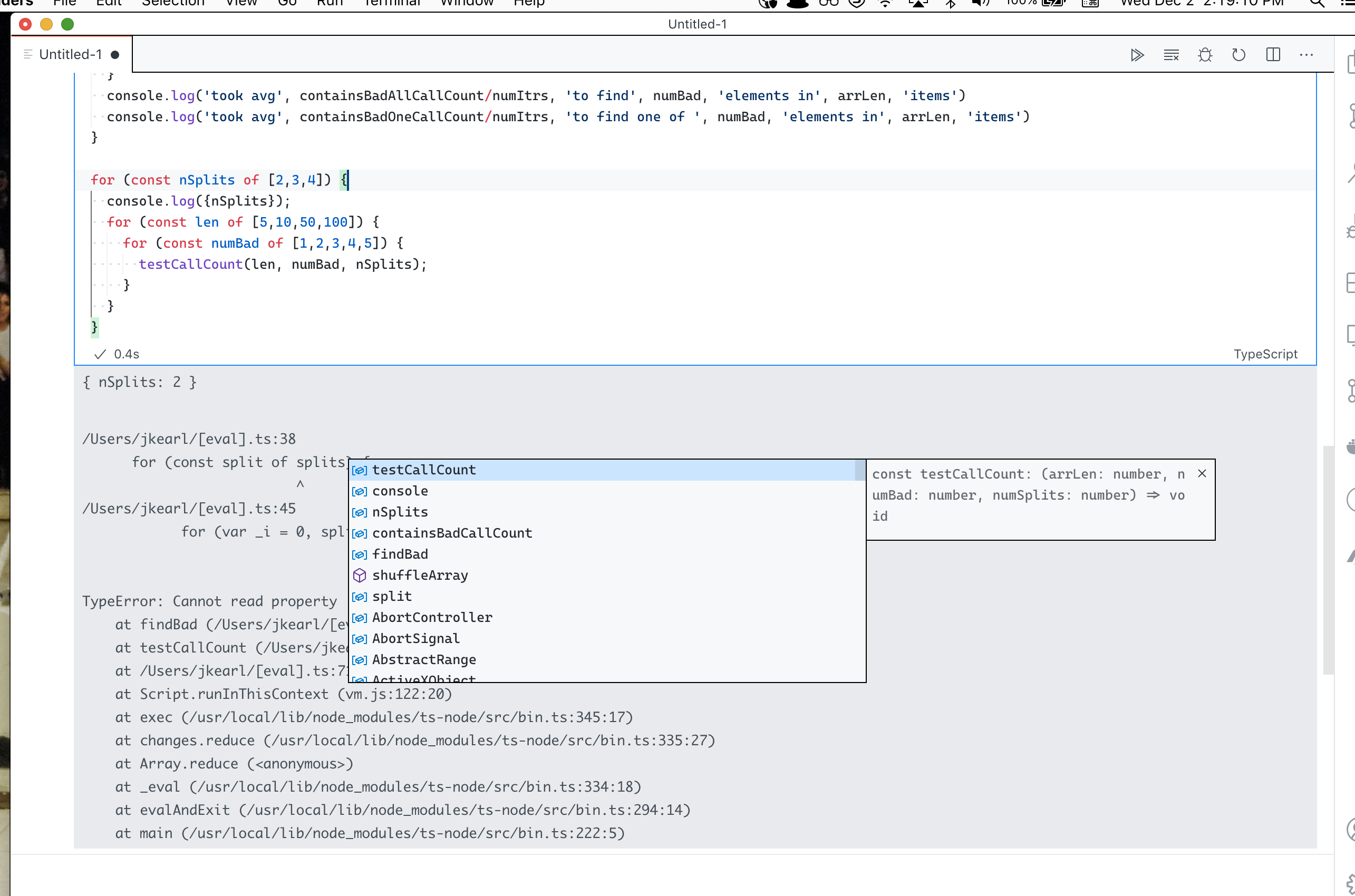Viewport: 1355px width, 896px height.
Task: Run all cells using the double-play icon
Action: pos(1137,55)
